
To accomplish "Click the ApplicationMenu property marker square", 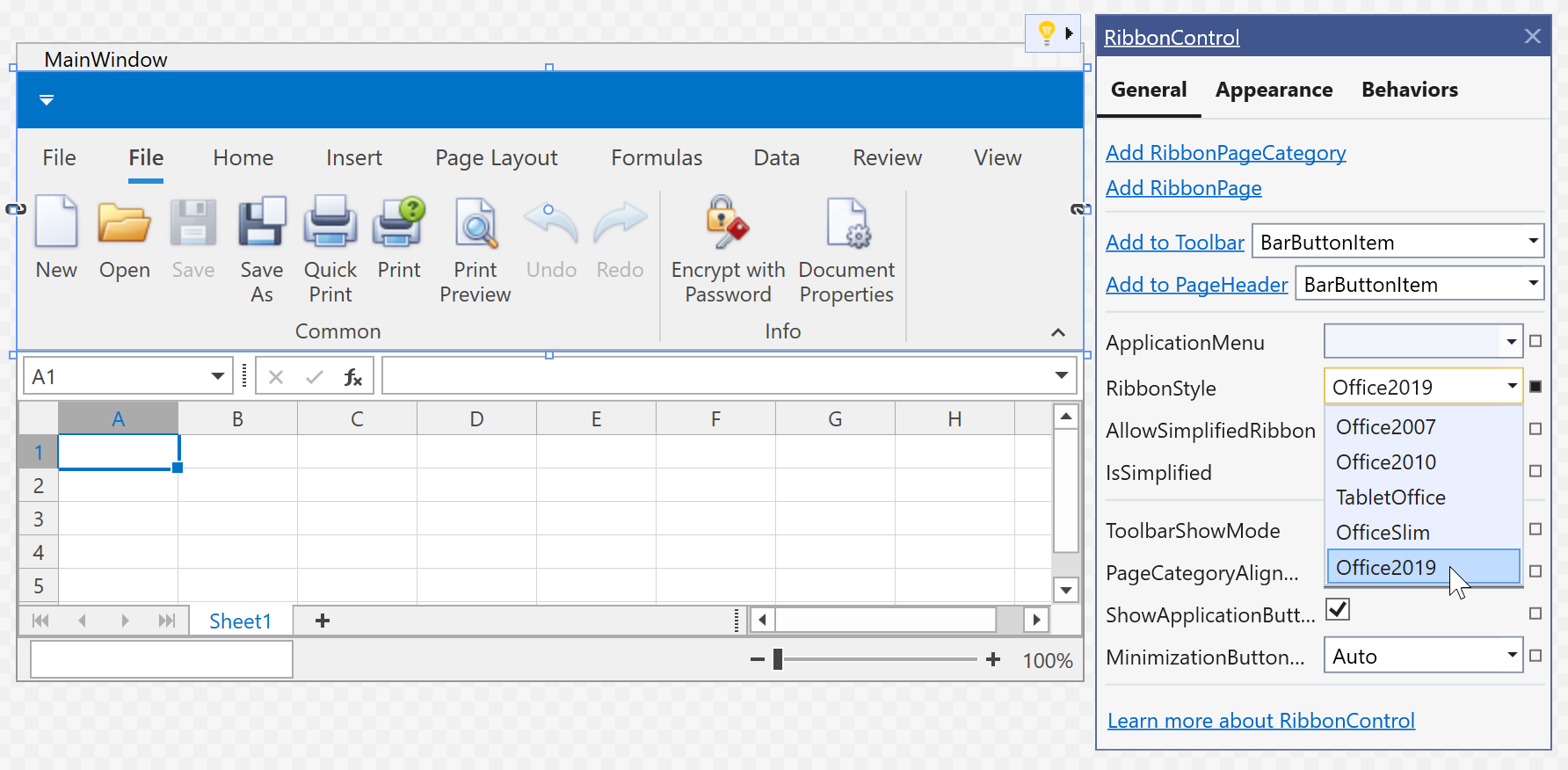I will (x=1535, y=341).
